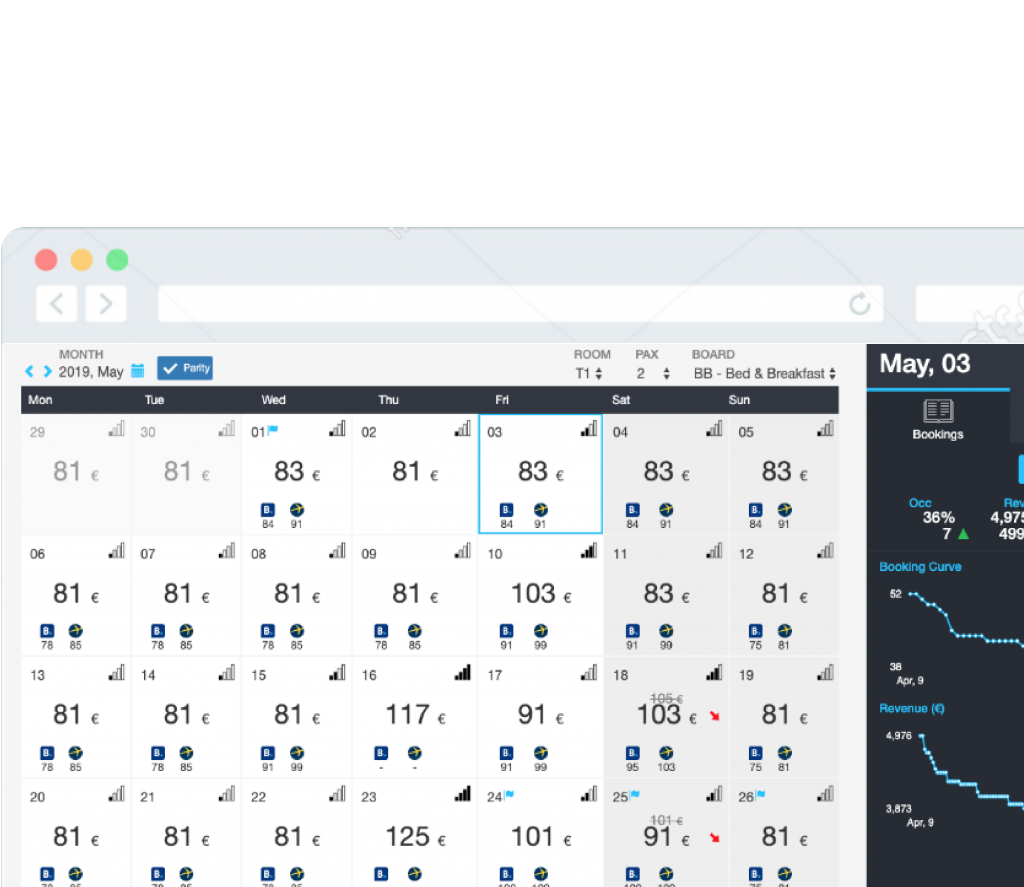Viewport: 1024px width, 887px height.
Task: Click the browser address bar
Action: click(x=500, y=304)
